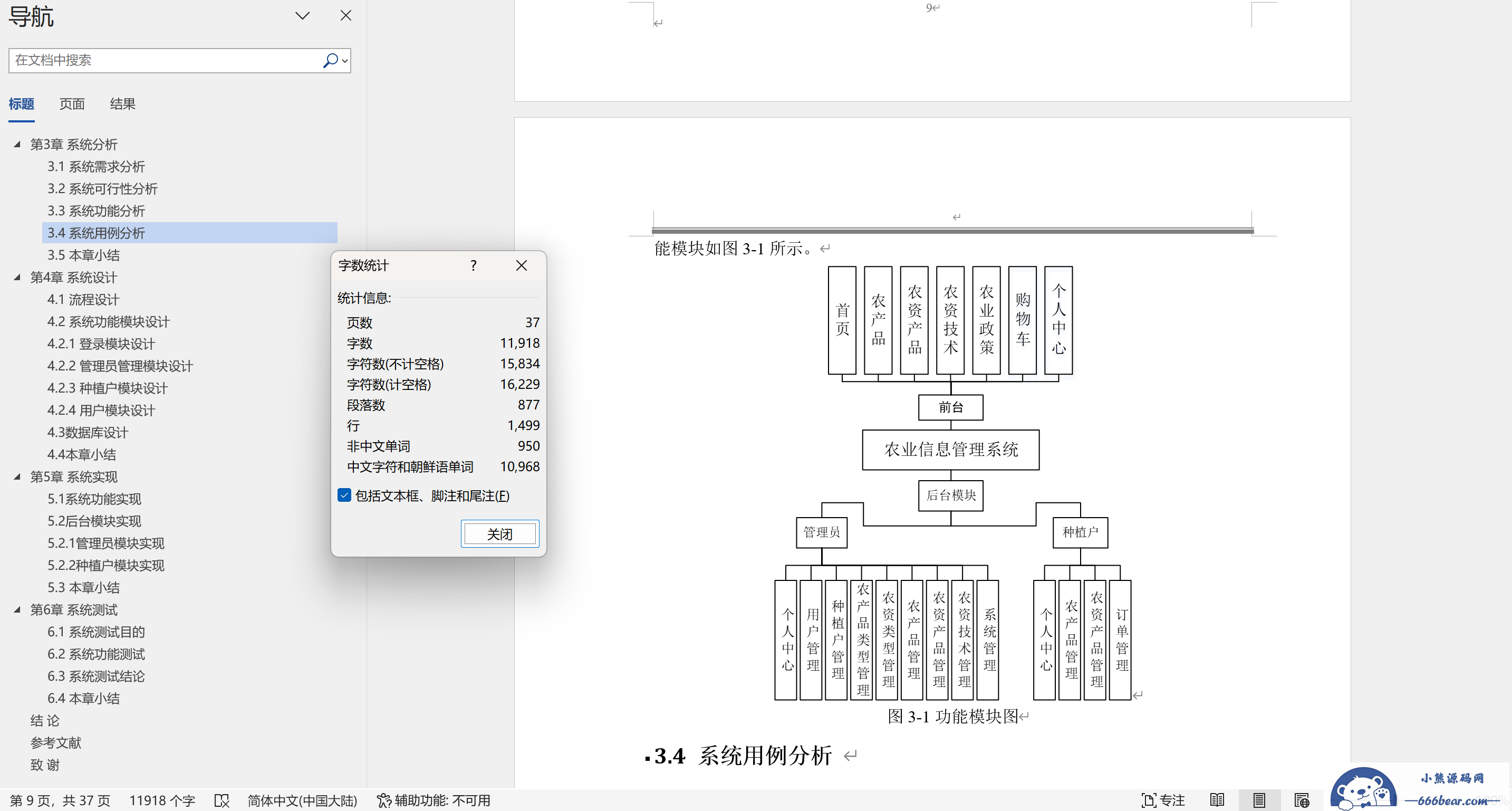This screenshot has height=811, width=1512.
Task: Go to heading 4.3数据库设计
Action: coord(88,433)
